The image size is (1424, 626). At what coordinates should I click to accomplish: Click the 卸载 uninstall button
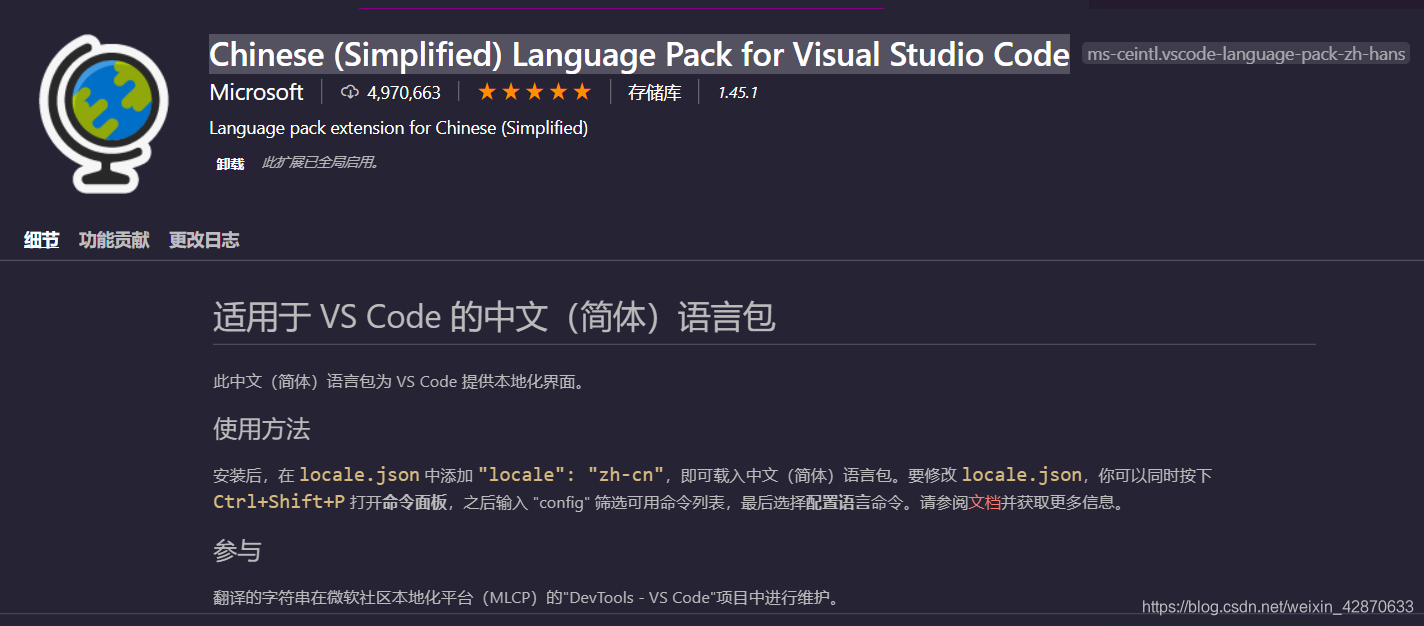(230, 163)
